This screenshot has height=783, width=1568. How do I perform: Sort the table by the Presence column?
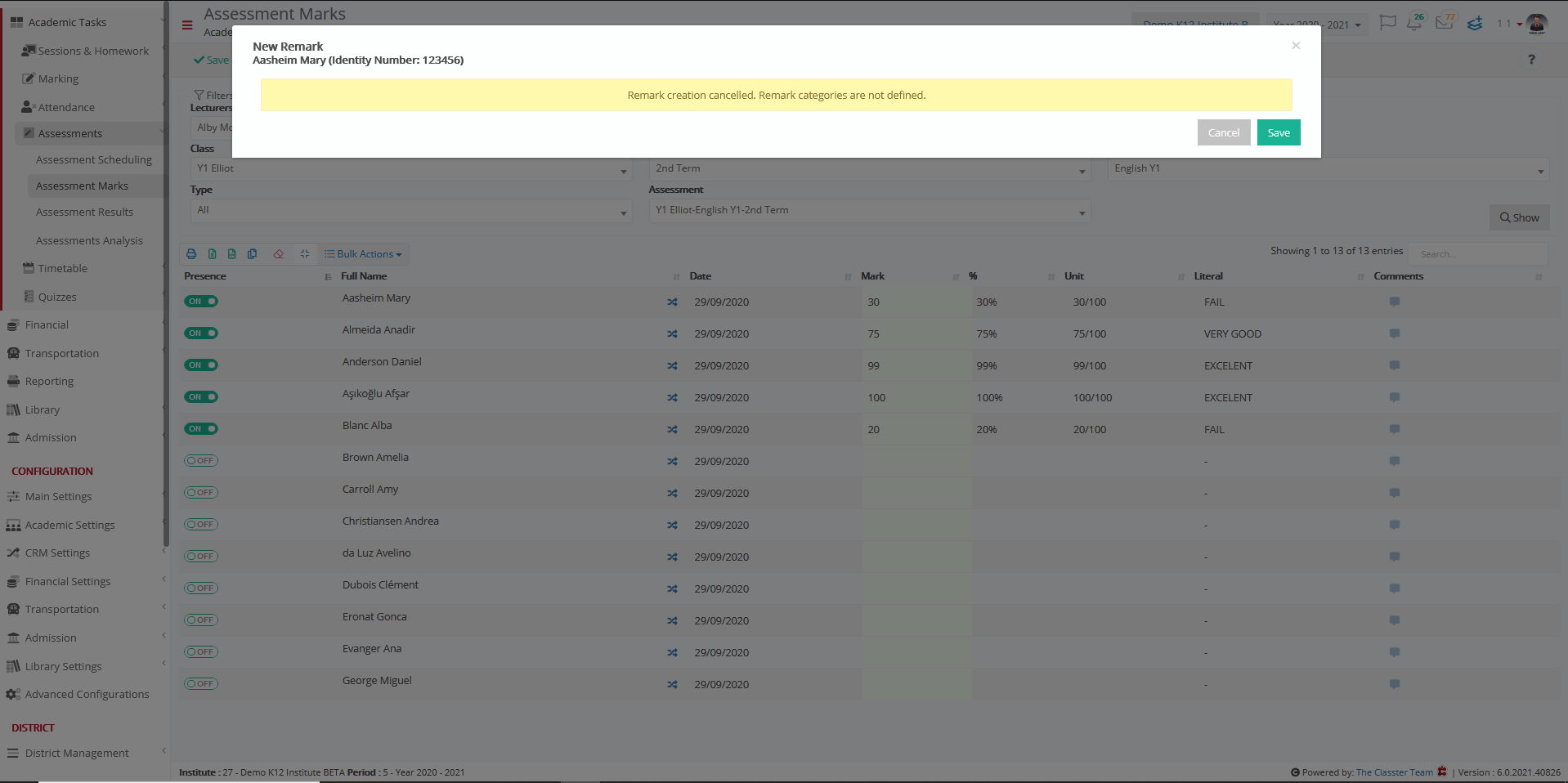(258, 276)
